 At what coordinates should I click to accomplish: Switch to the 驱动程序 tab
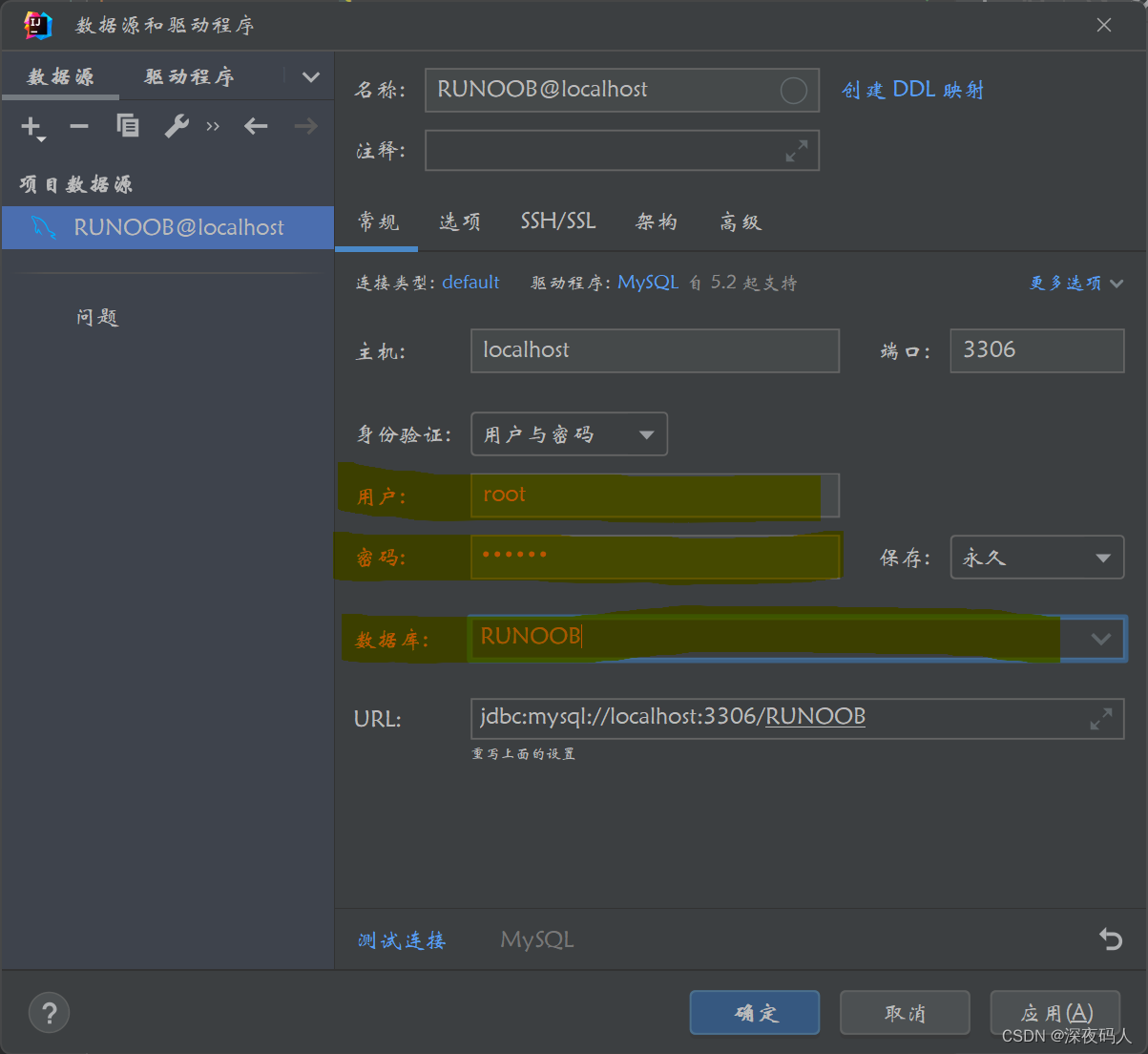tap(189, 76)
